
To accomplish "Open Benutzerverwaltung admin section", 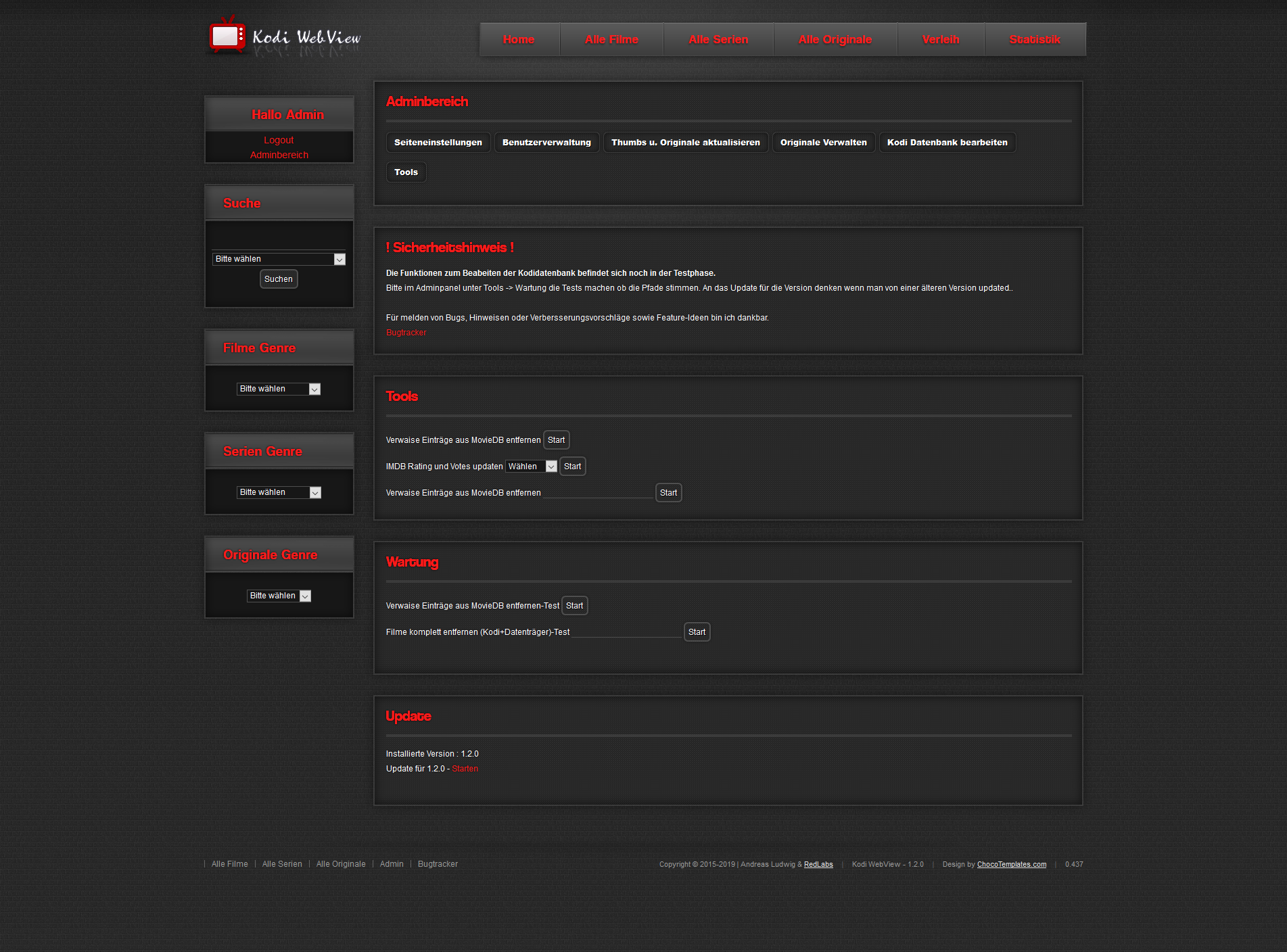I will coord(546,143).
